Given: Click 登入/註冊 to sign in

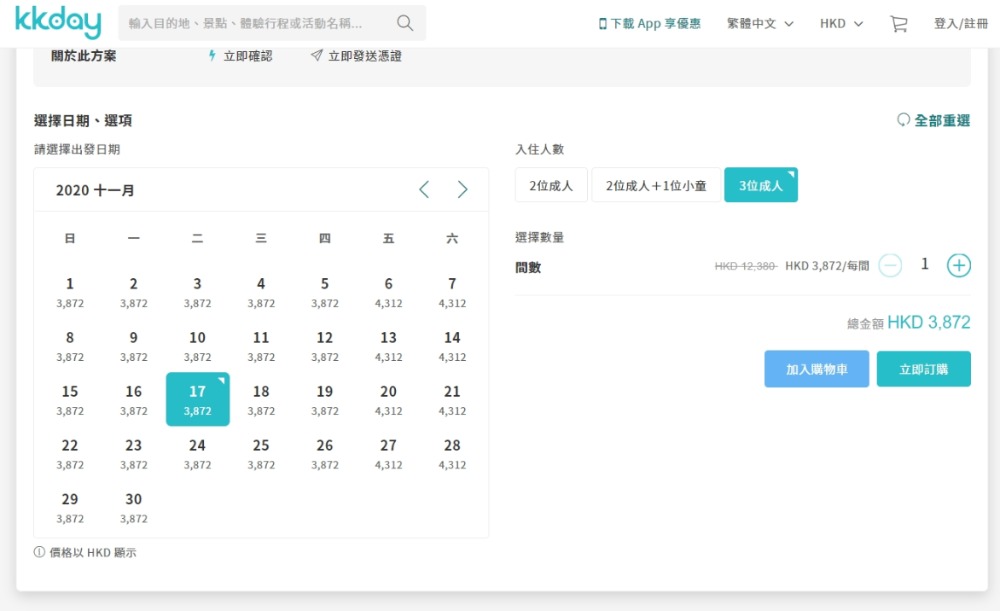Looking at the screenshot, I should (960, 23).
